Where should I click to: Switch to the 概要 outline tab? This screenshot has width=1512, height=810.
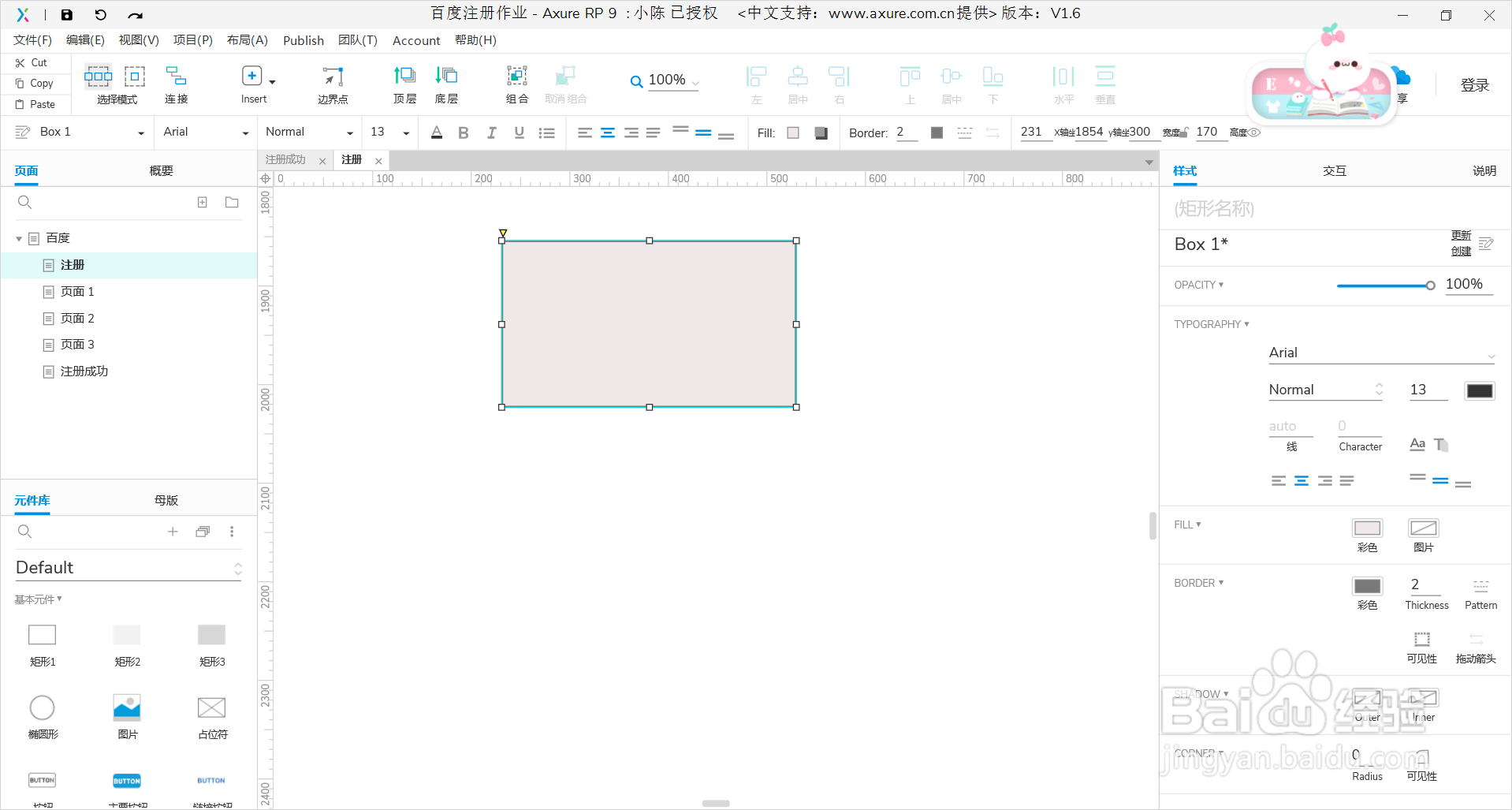pyautogui.click(x=162, y=171)
